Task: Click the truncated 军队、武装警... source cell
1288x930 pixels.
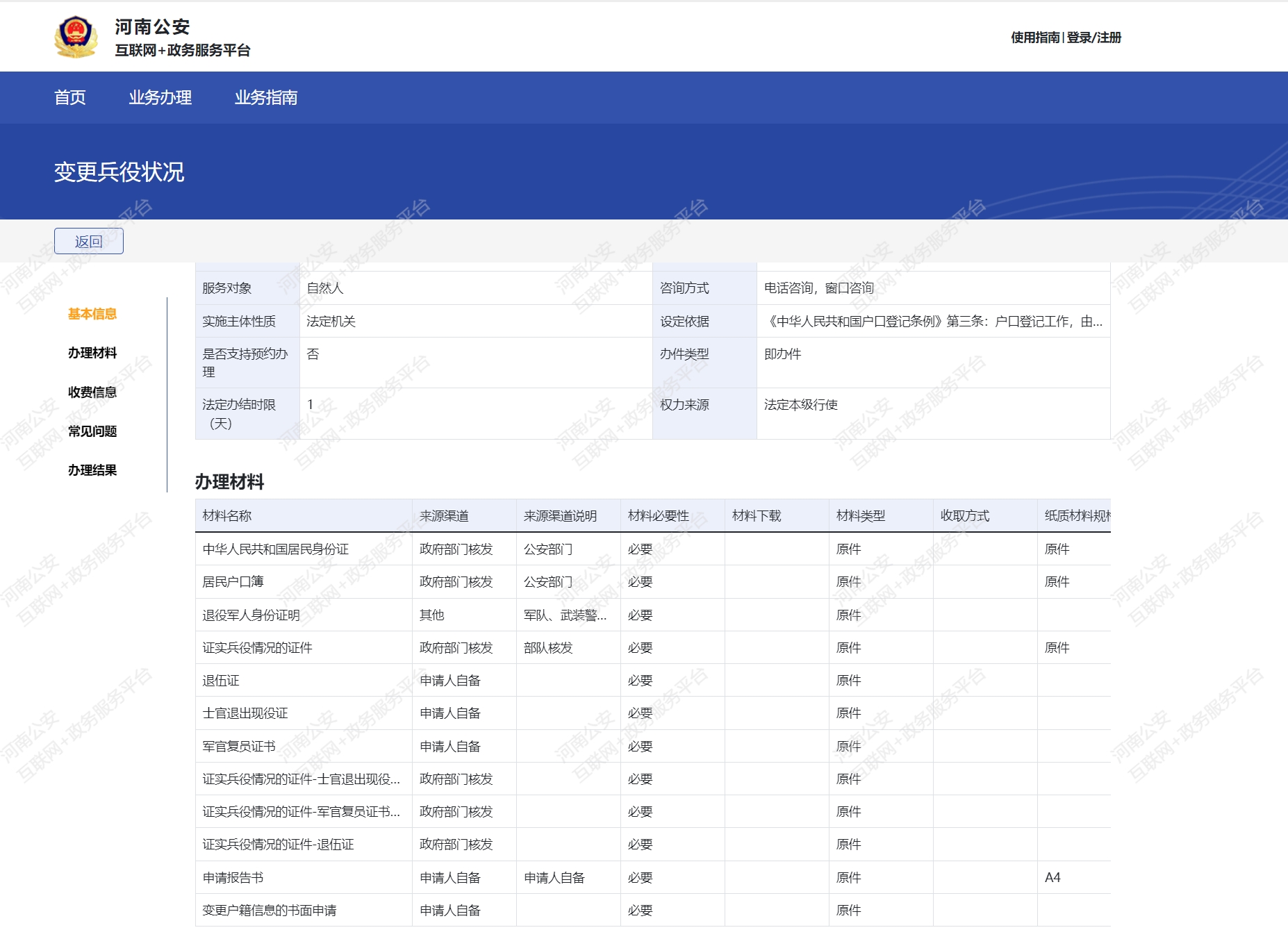Action: pos(565,615)
